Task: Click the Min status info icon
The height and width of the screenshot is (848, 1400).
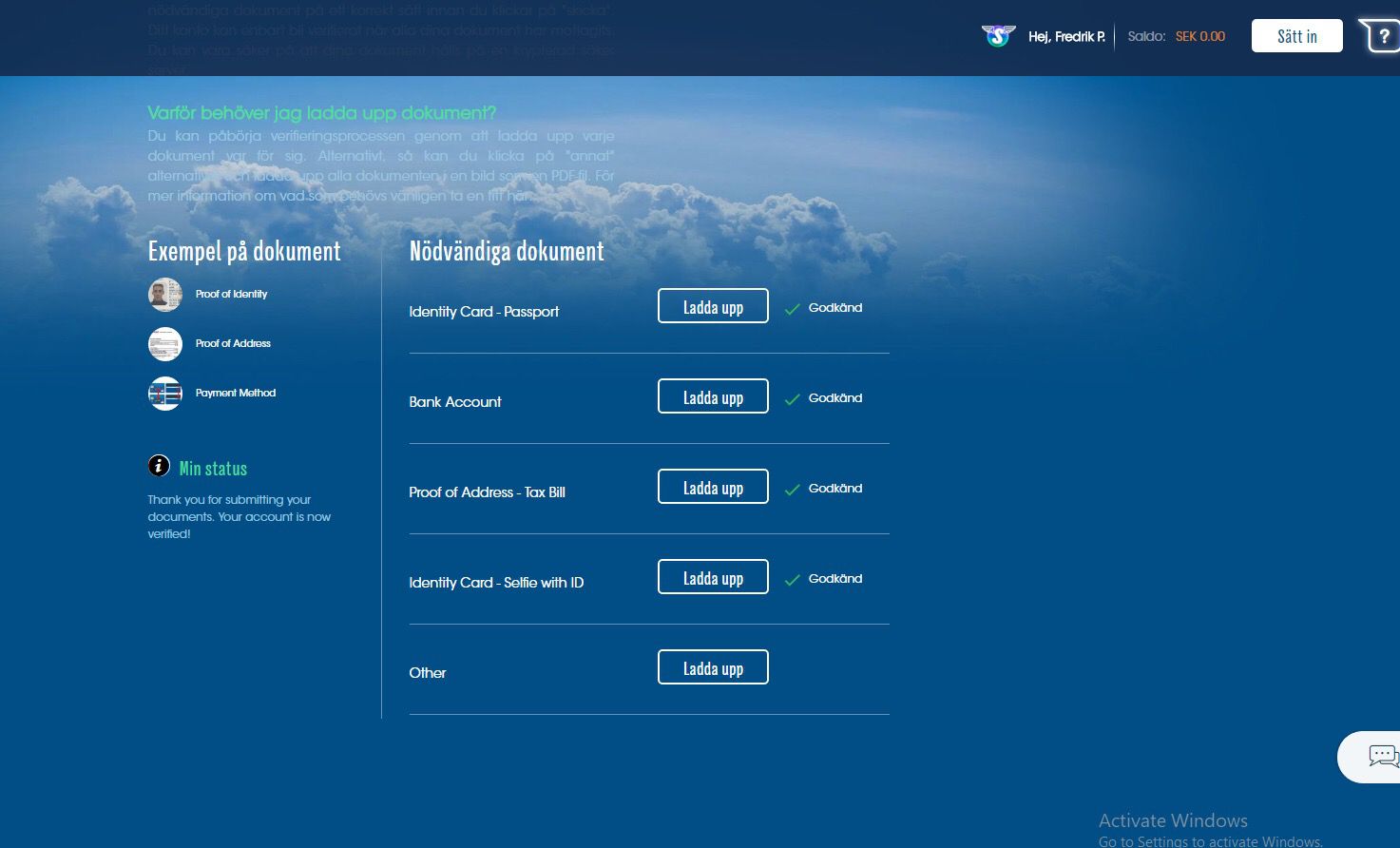Action: tap(159, 466)
